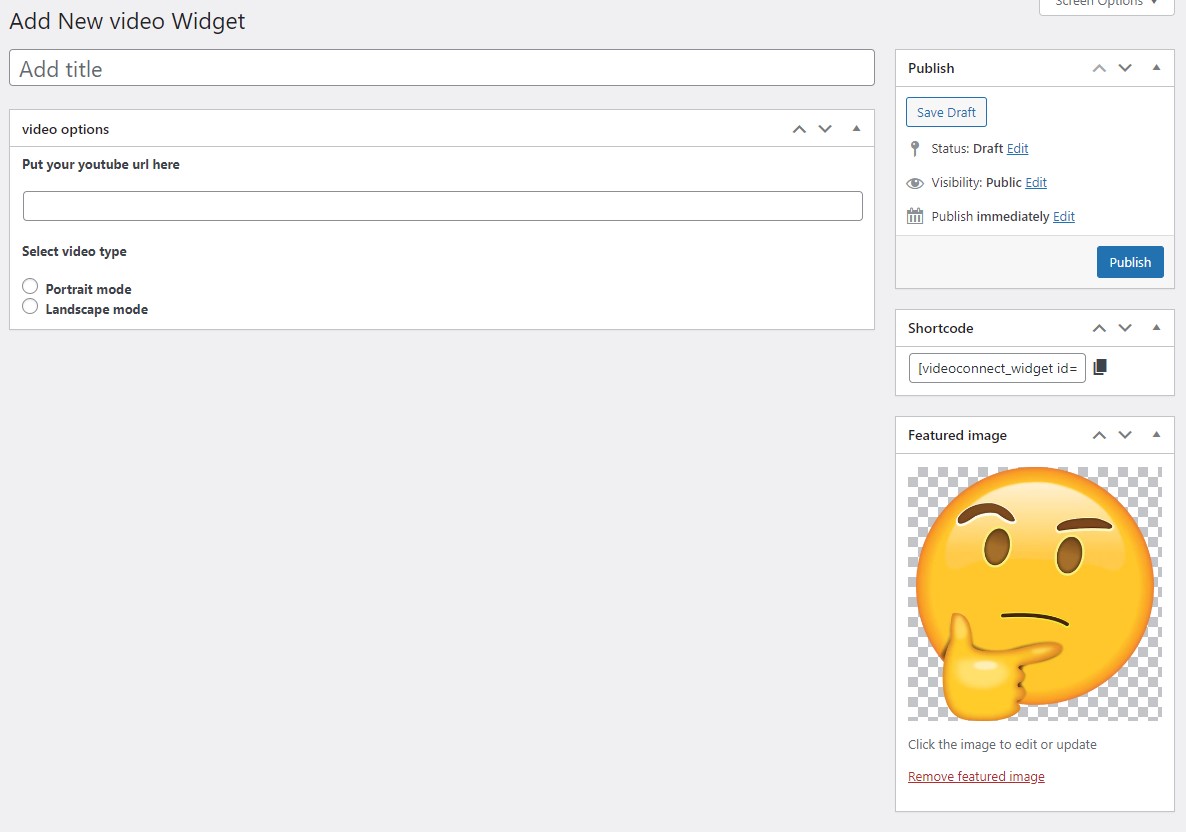Viewport: 1186px width, 832px height.
Task: Move the Shortcode panel up
Action: [1099, 328]
